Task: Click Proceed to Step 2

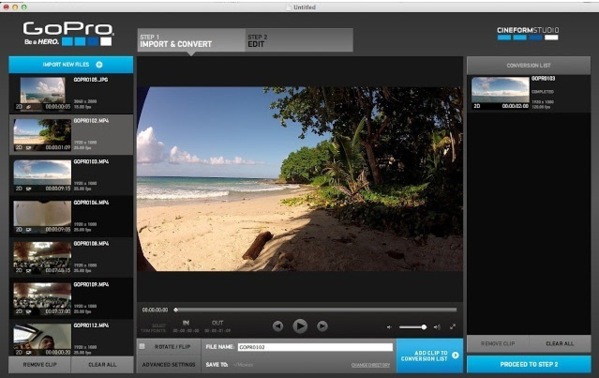Action: point(529,364)
